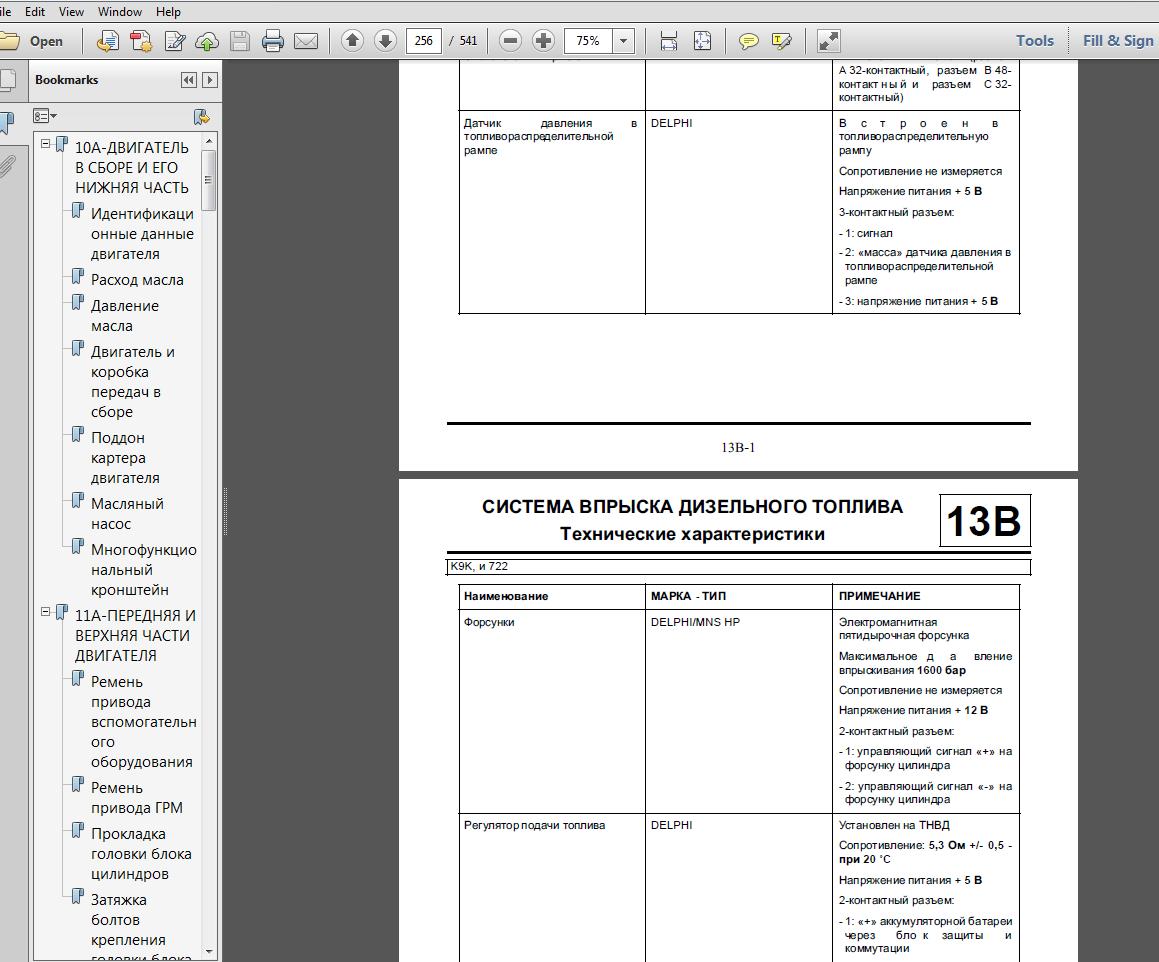Click the Open folder icon
Viewport: 1159px width, 962px height.
coord(10,41)
